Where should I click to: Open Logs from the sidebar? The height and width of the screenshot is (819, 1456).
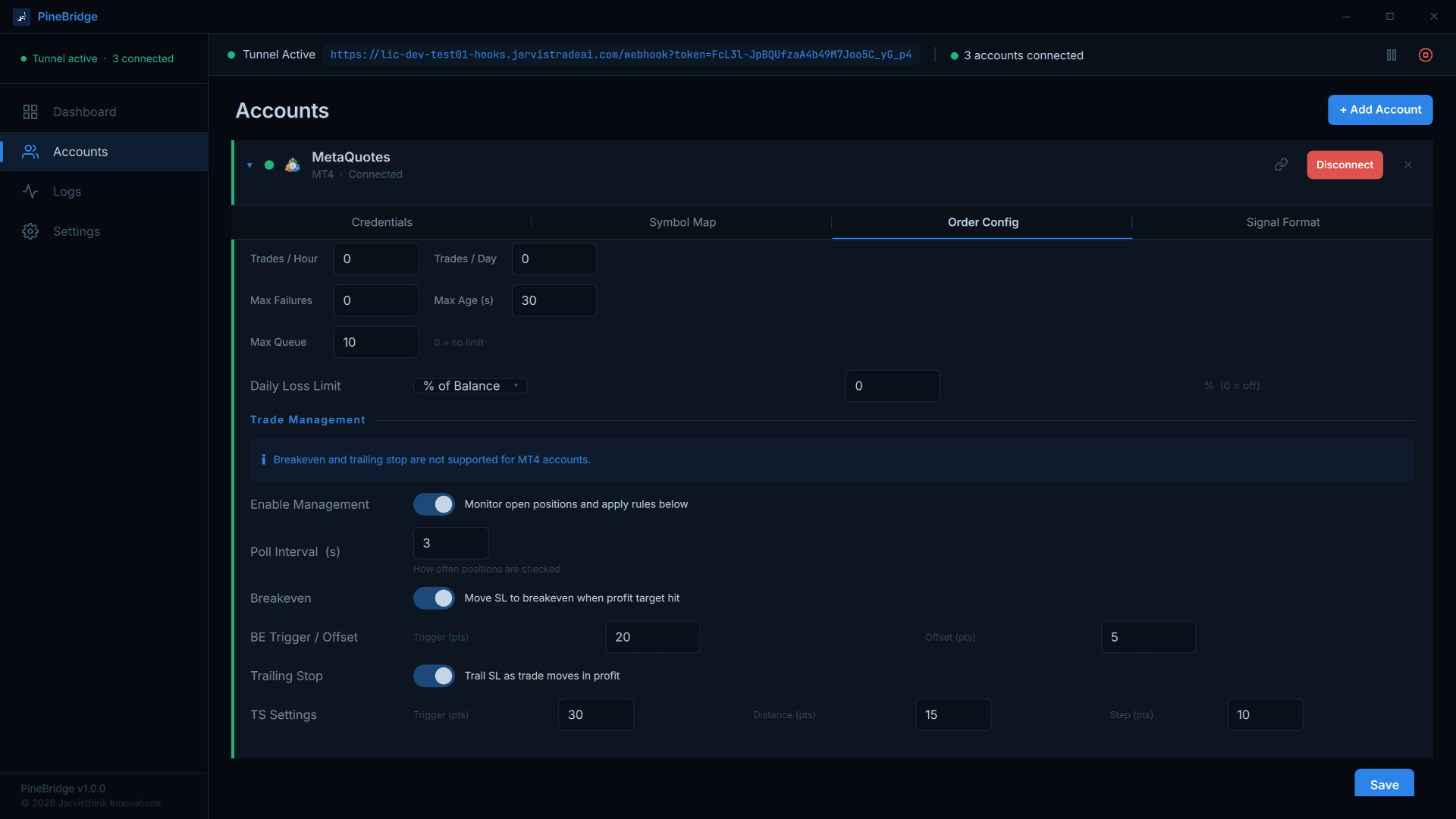[x=104, y=192]
